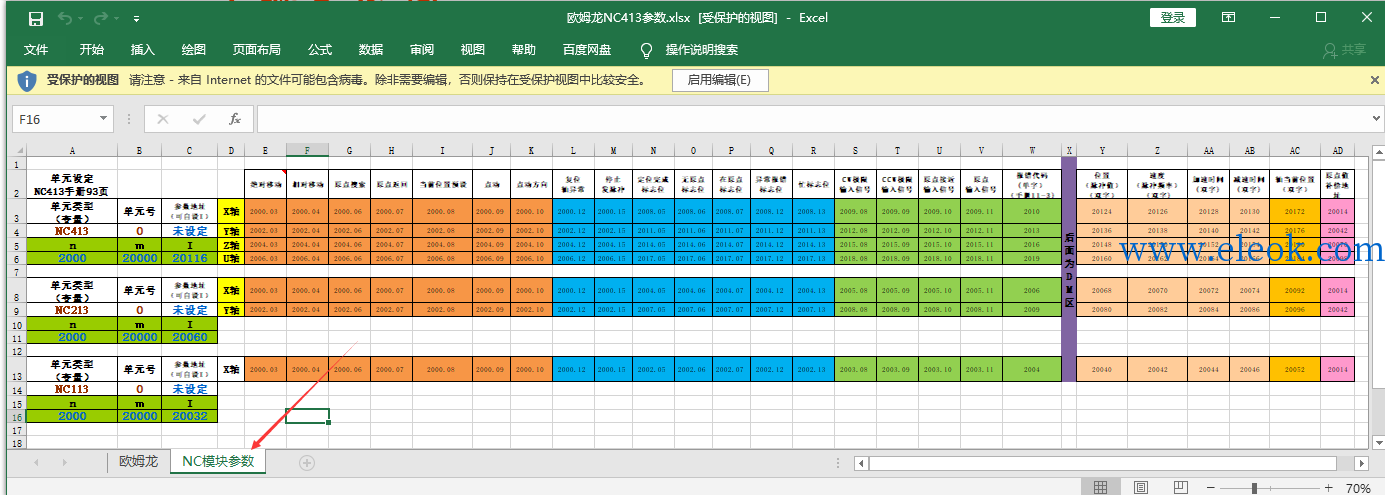Close the Protected View message bar

pyautogui.click(x=1374, y=80)
